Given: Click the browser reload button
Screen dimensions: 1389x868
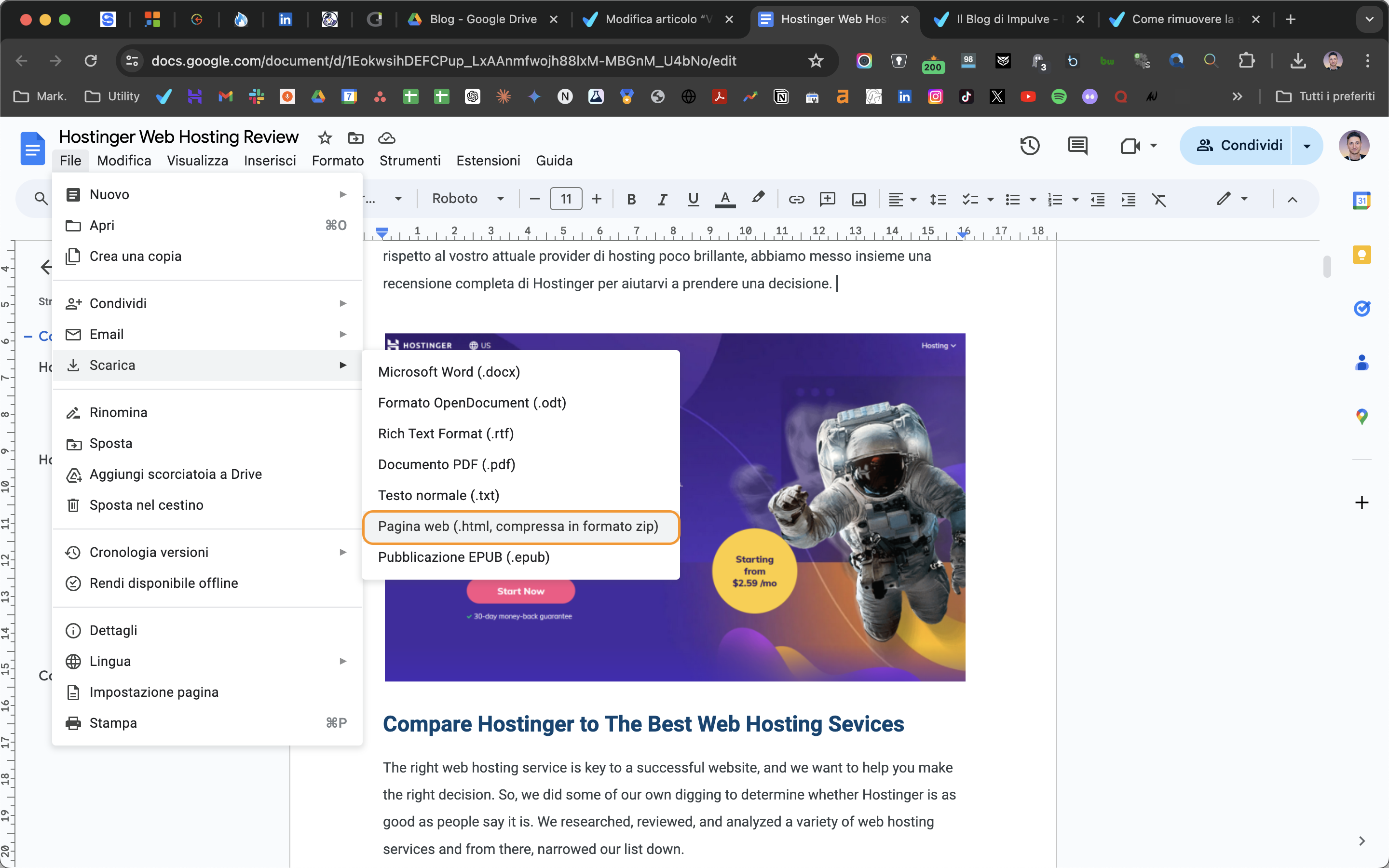Looking at the screenshot, I should 91,61.
